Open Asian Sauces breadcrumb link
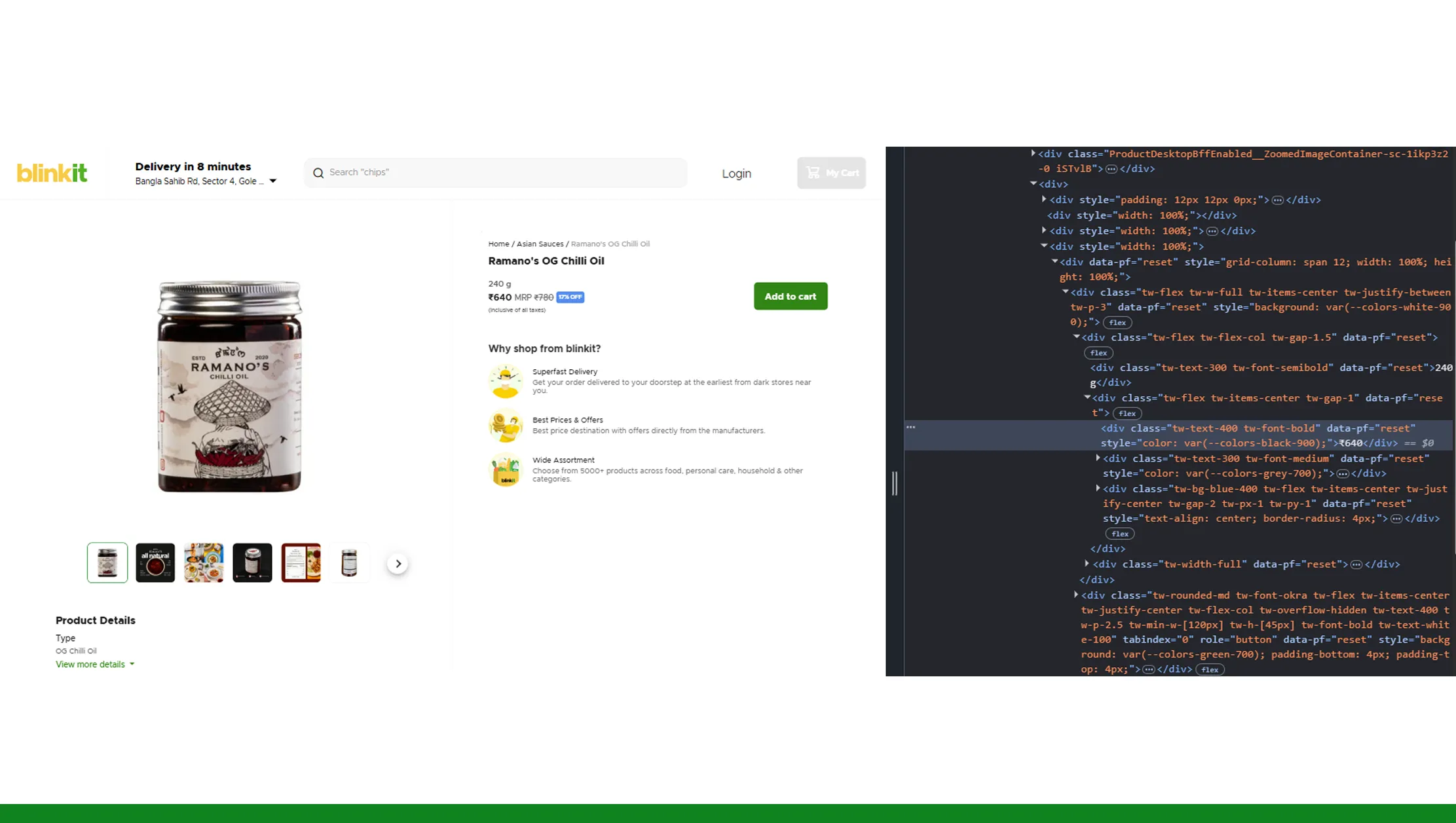The image size is (1456, 823). point(540,244)
